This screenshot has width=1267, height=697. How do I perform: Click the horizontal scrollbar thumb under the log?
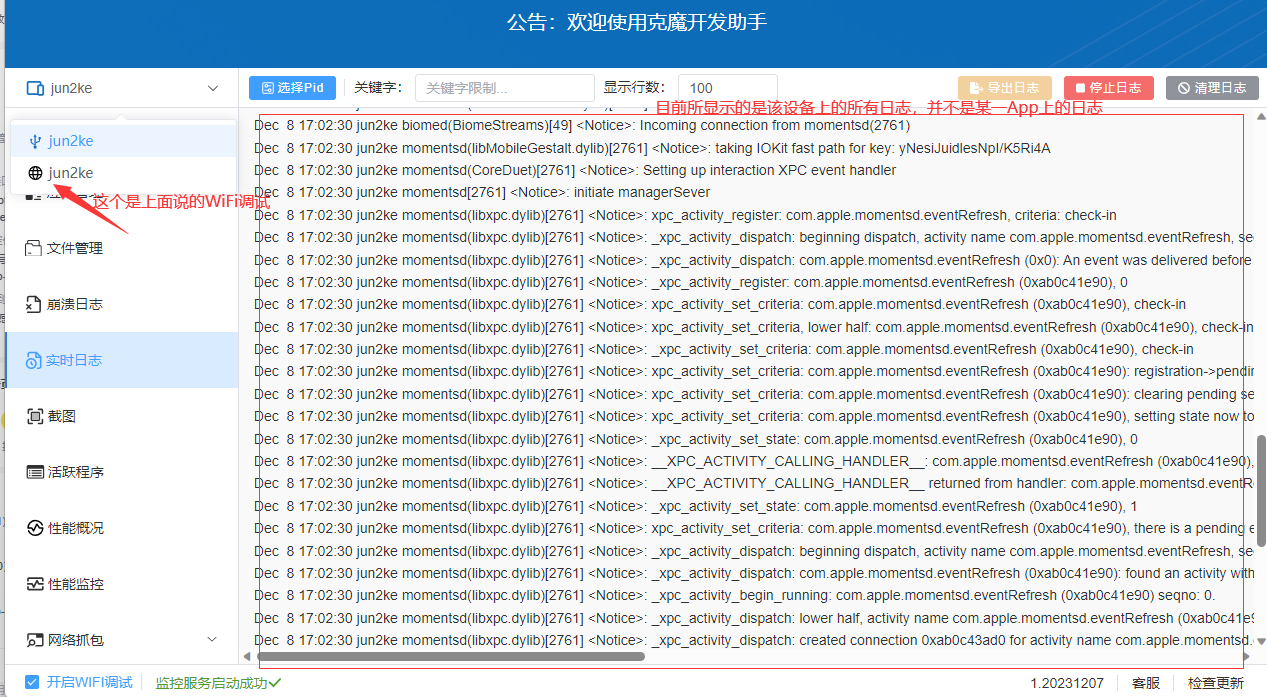point(451,657)
